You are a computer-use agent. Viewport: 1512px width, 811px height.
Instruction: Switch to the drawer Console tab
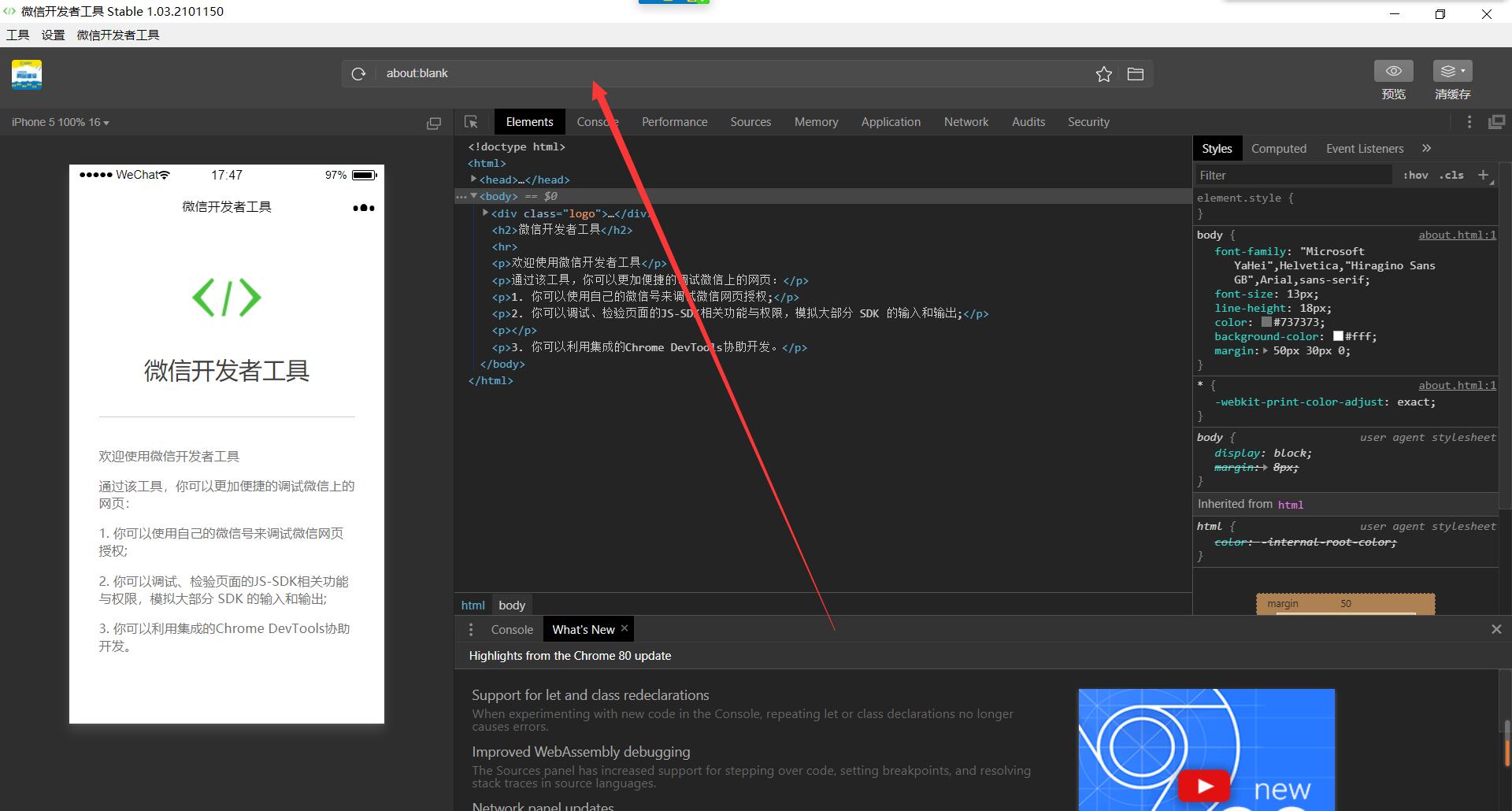(512, 630)
